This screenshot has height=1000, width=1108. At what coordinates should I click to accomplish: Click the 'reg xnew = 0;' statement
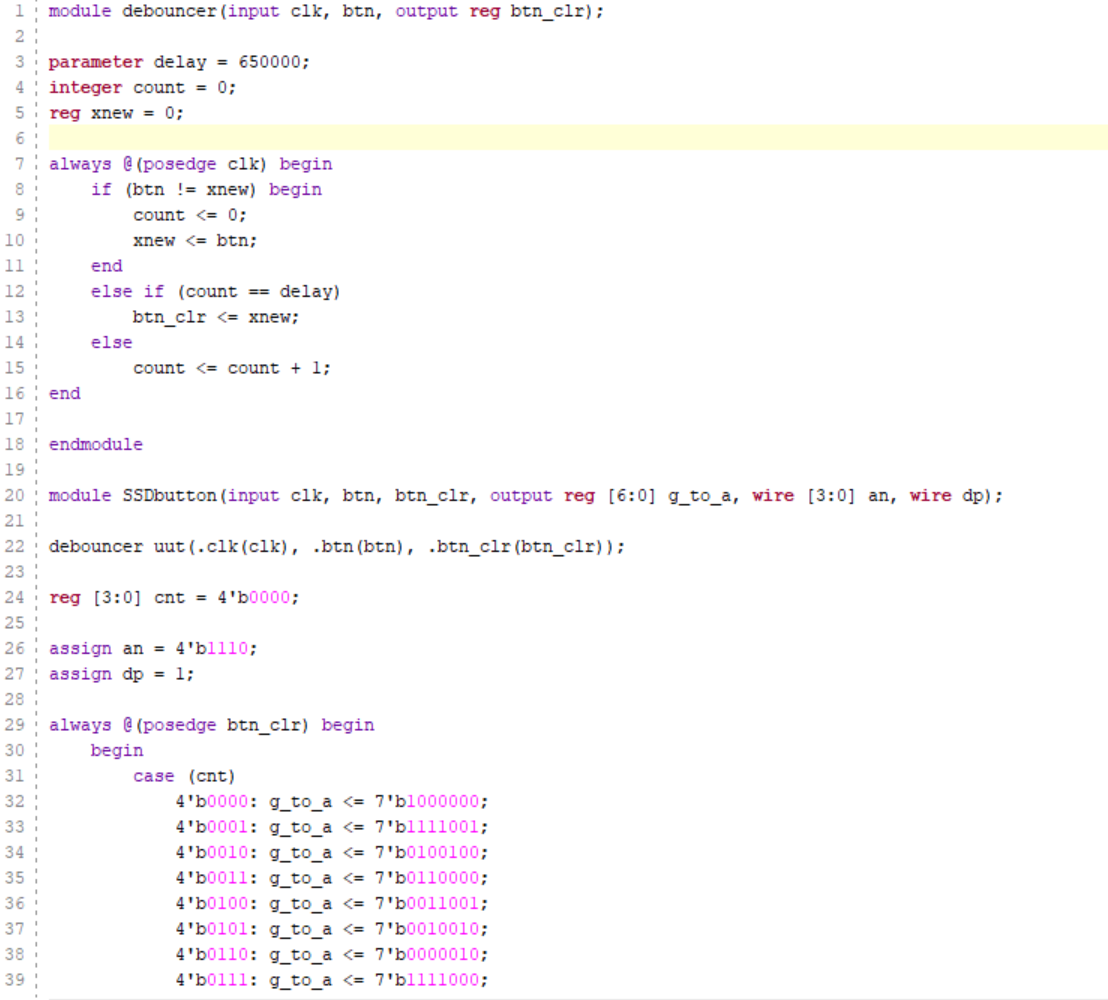(x=116, y=113)
